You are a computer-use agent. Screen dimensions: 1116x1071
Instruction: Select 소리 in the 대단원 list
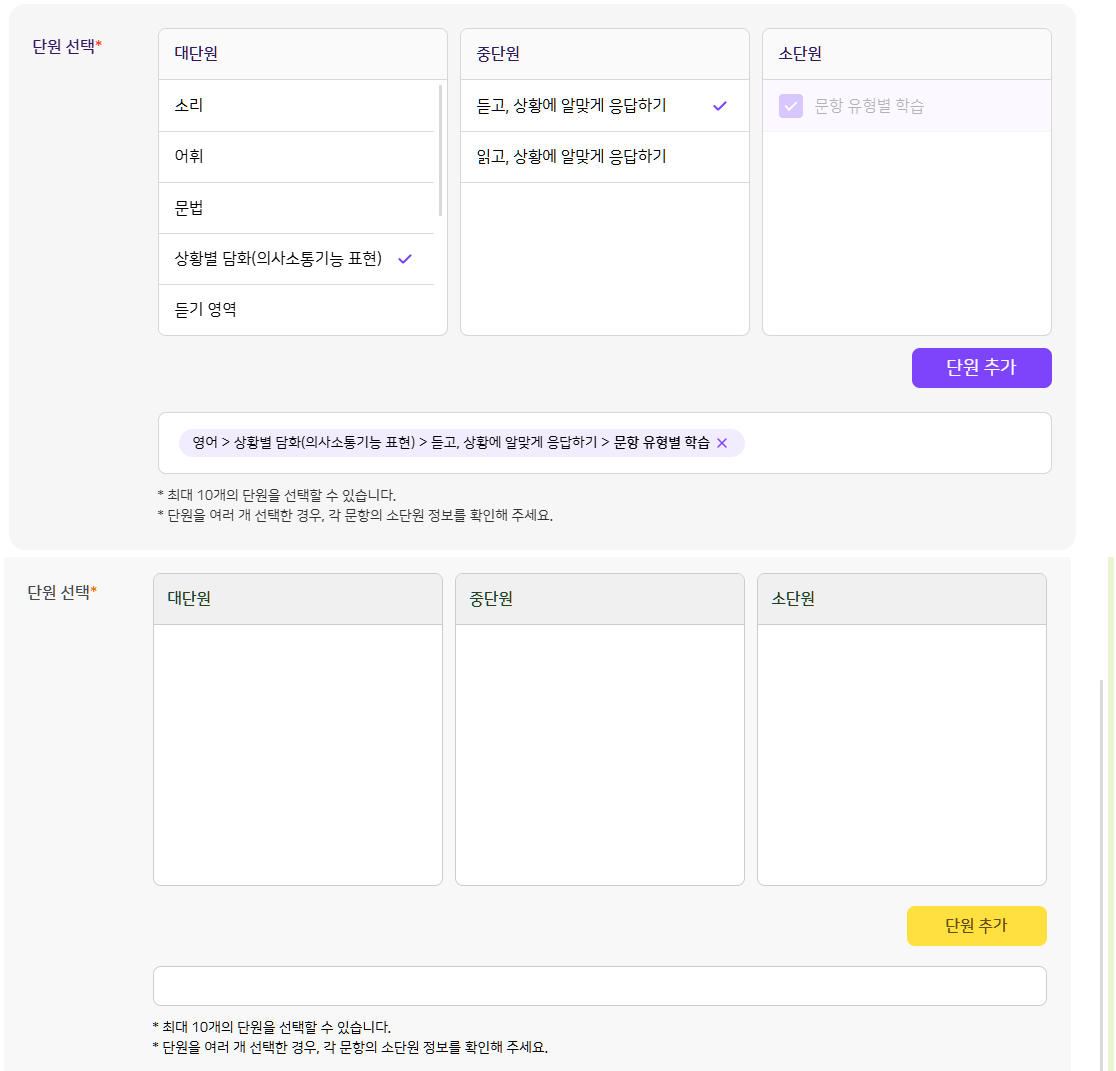296,106
